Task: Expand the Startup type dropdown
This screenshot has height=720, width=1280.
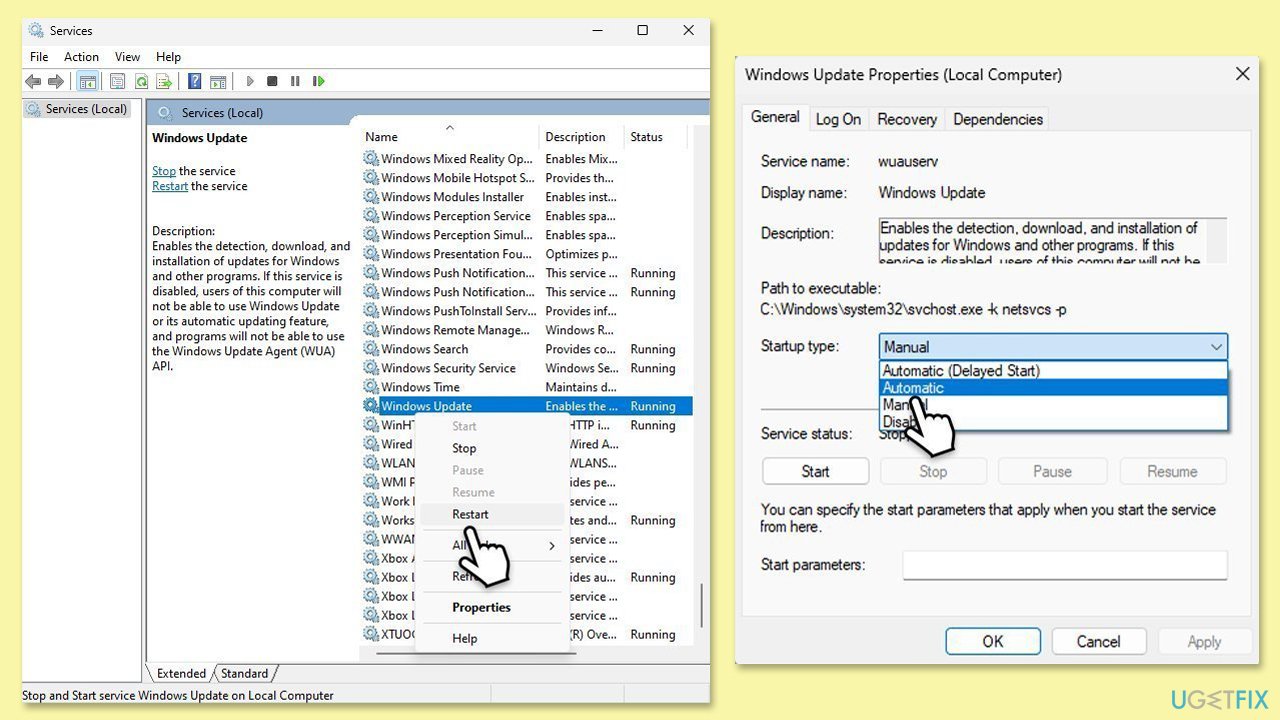Action: point(1053,347)
